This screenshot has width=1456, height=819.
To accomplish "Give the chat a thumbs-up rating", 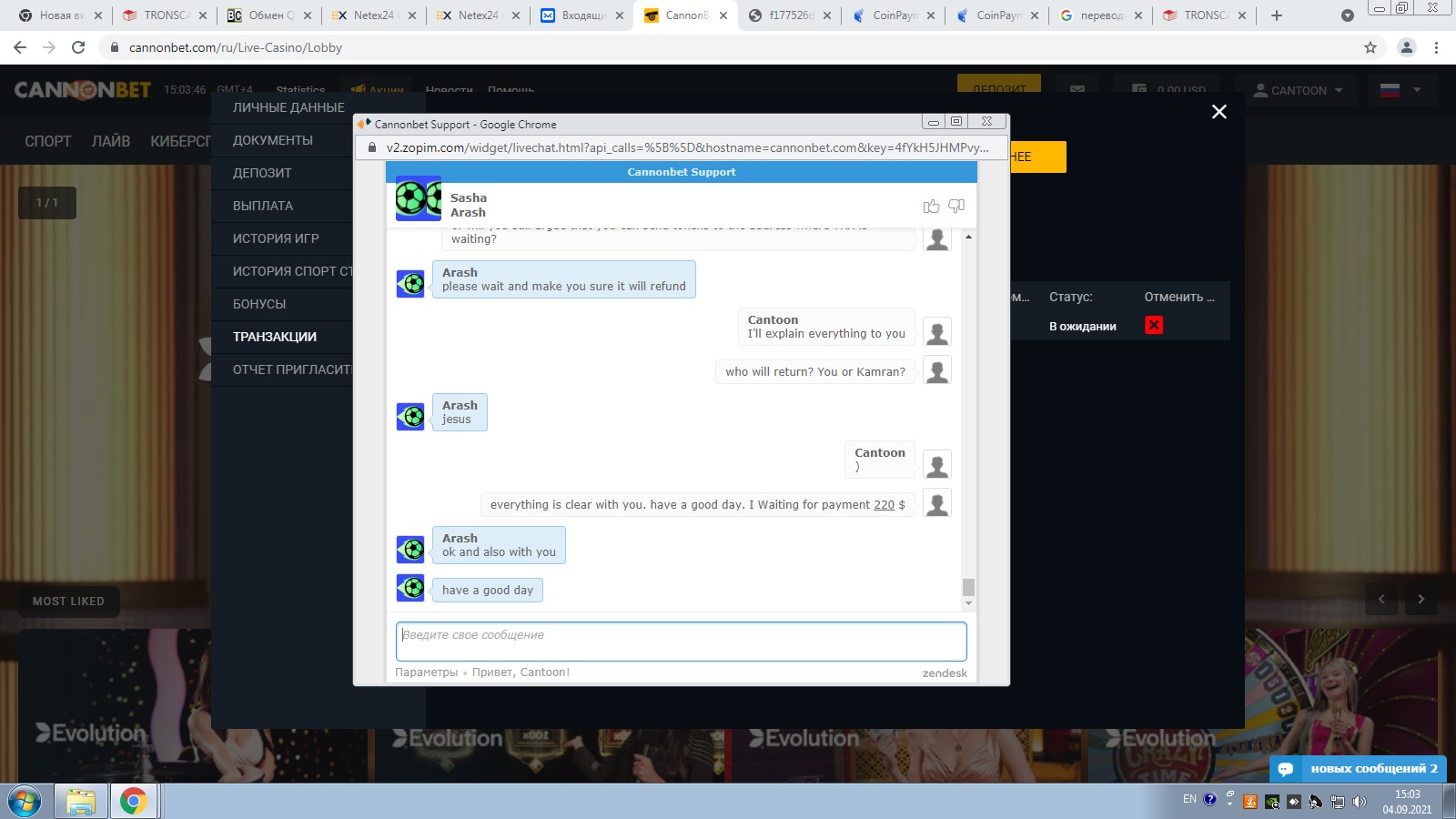I will point(931,206).
